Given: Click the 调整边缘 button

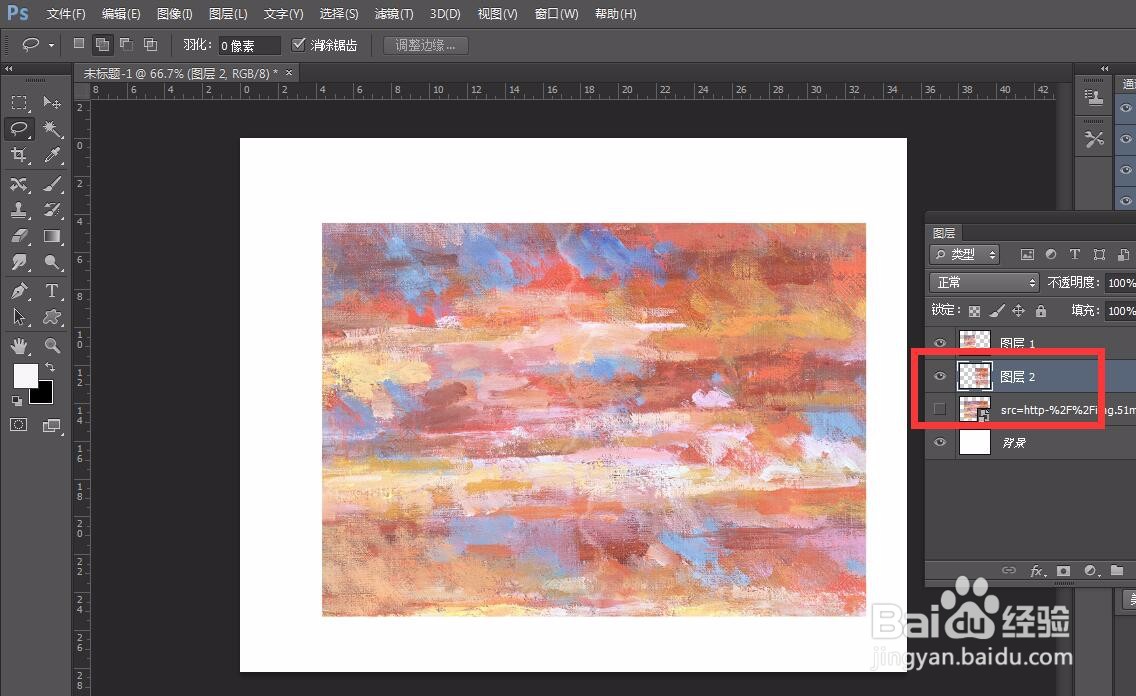Looking at the screenshot, I should (x=425, y=45).
